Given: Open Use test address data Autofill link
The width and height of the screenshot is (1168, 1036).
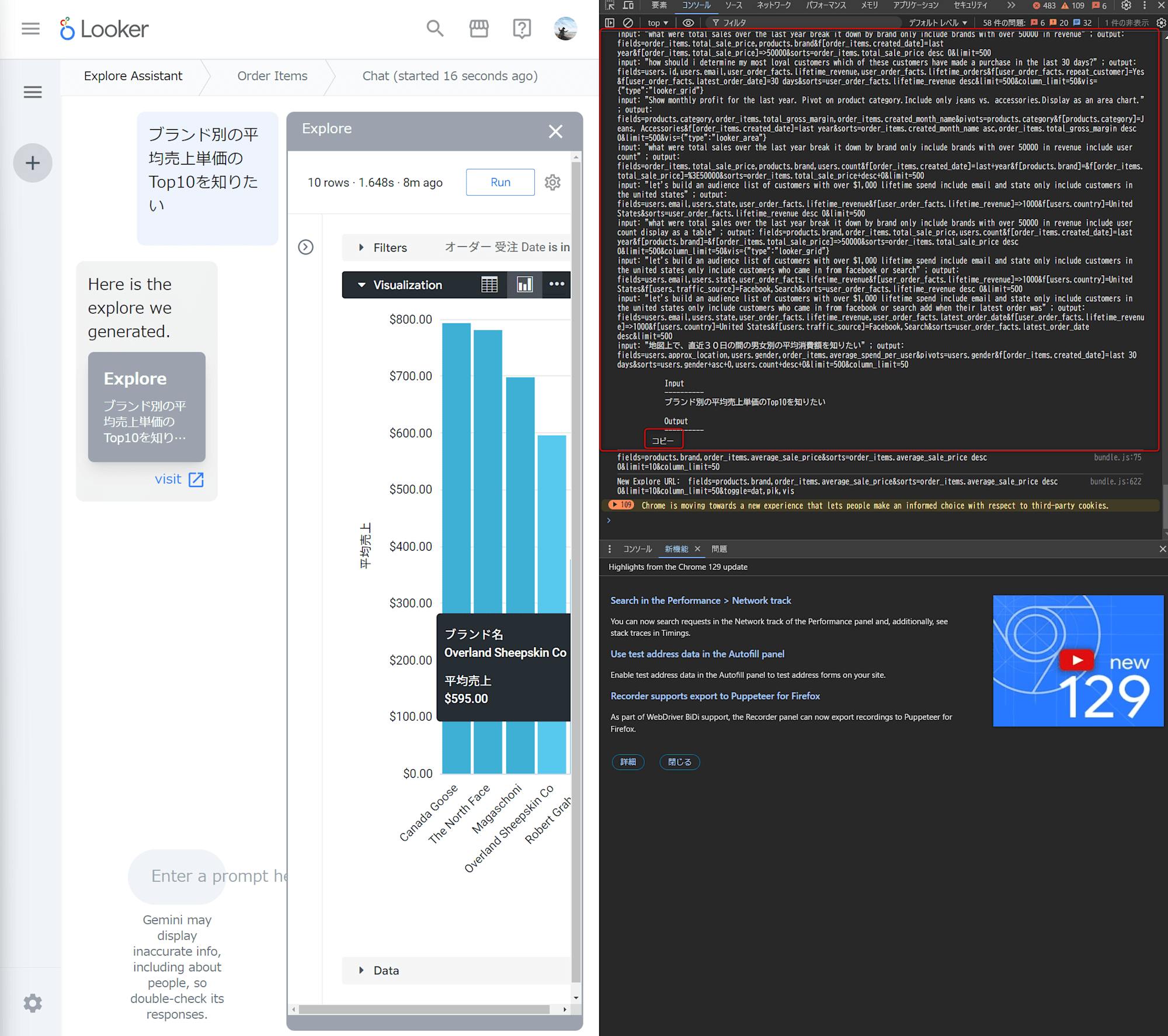Looking at the screenshot, I should pos(697,654).
